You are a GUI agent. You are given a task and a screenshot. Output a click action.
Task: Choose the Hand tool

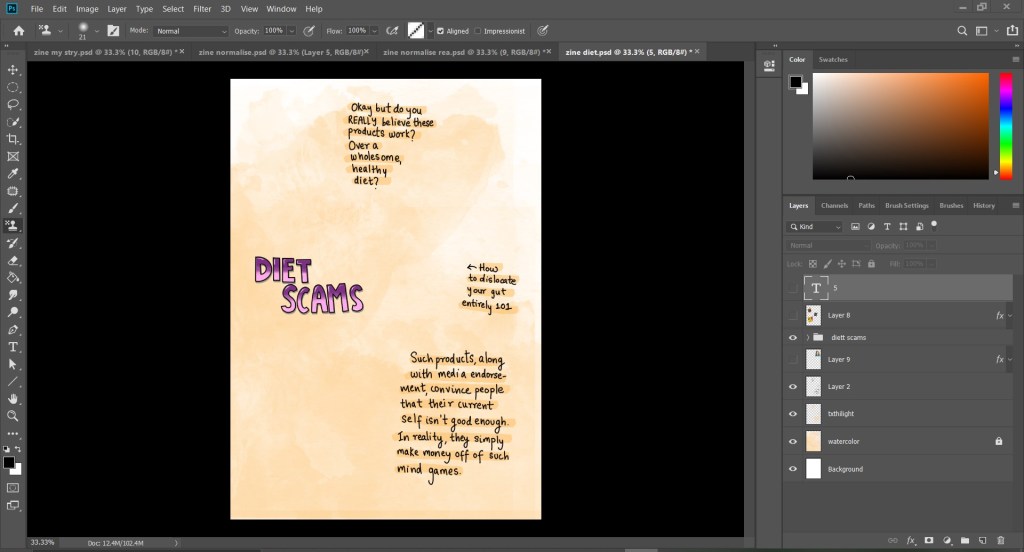tap(13, 398)
